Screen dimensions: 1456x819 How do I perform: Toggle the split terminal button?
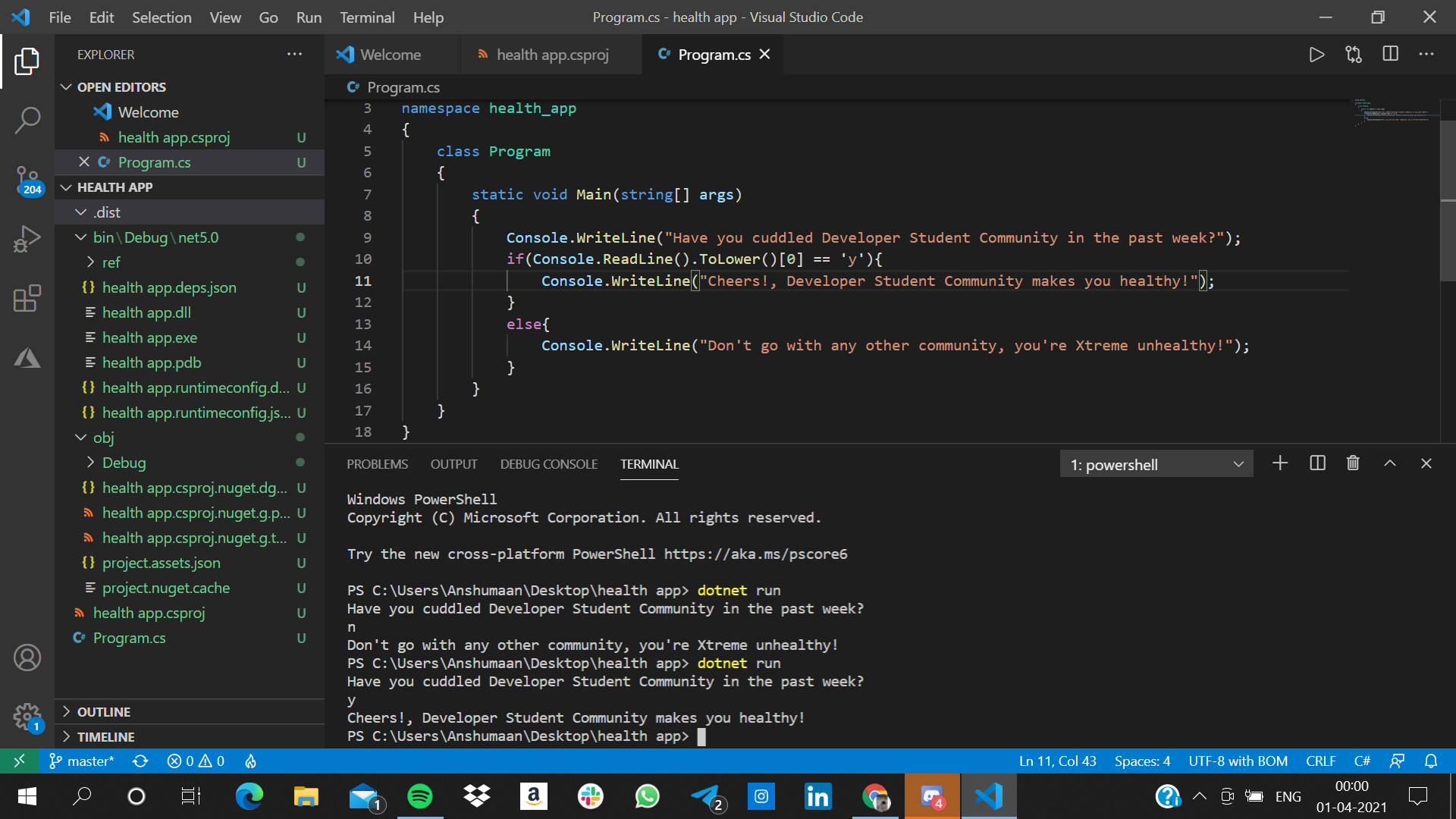[1317, 463]
